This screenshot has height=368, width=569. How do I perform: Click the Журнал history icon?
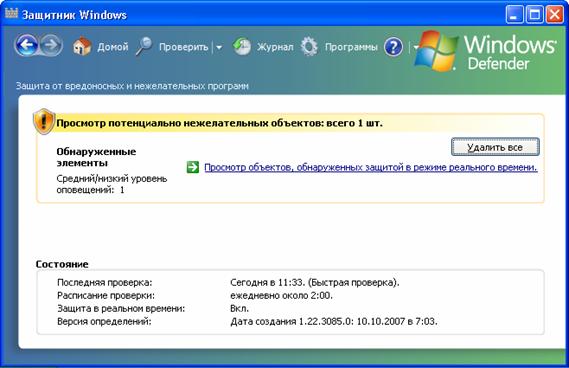pos(242,47)
